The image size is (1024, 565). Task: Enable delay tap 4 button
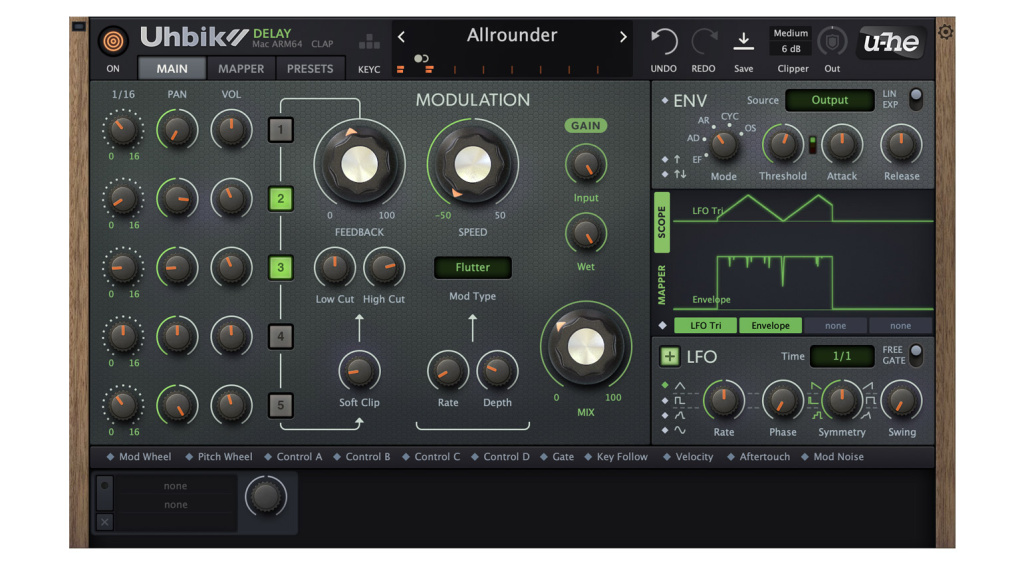pos(281,337)
